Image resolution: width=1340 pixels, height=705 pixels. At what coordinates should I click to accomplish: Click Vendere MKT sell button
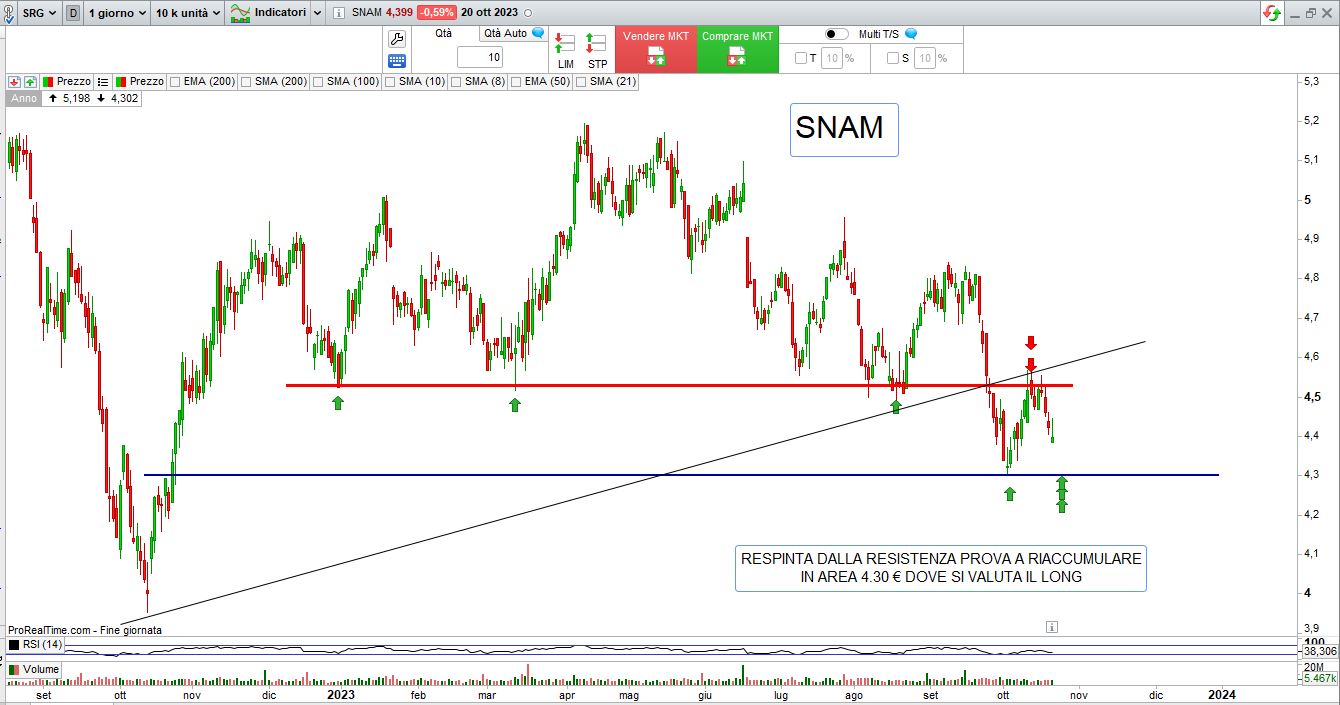tap(656, 49)
